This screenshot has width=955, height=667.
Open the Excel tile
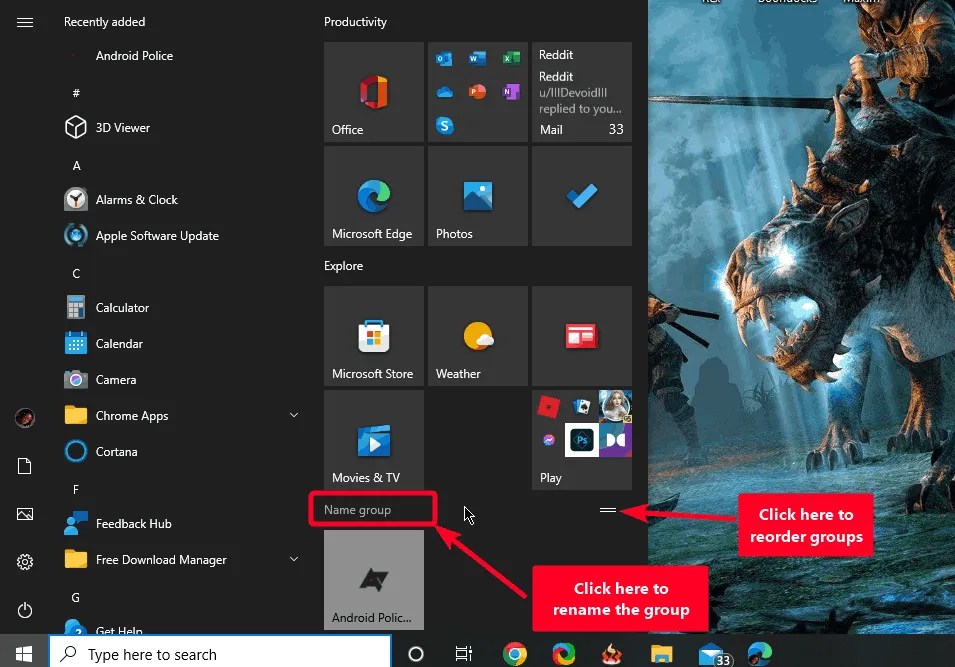511,58
